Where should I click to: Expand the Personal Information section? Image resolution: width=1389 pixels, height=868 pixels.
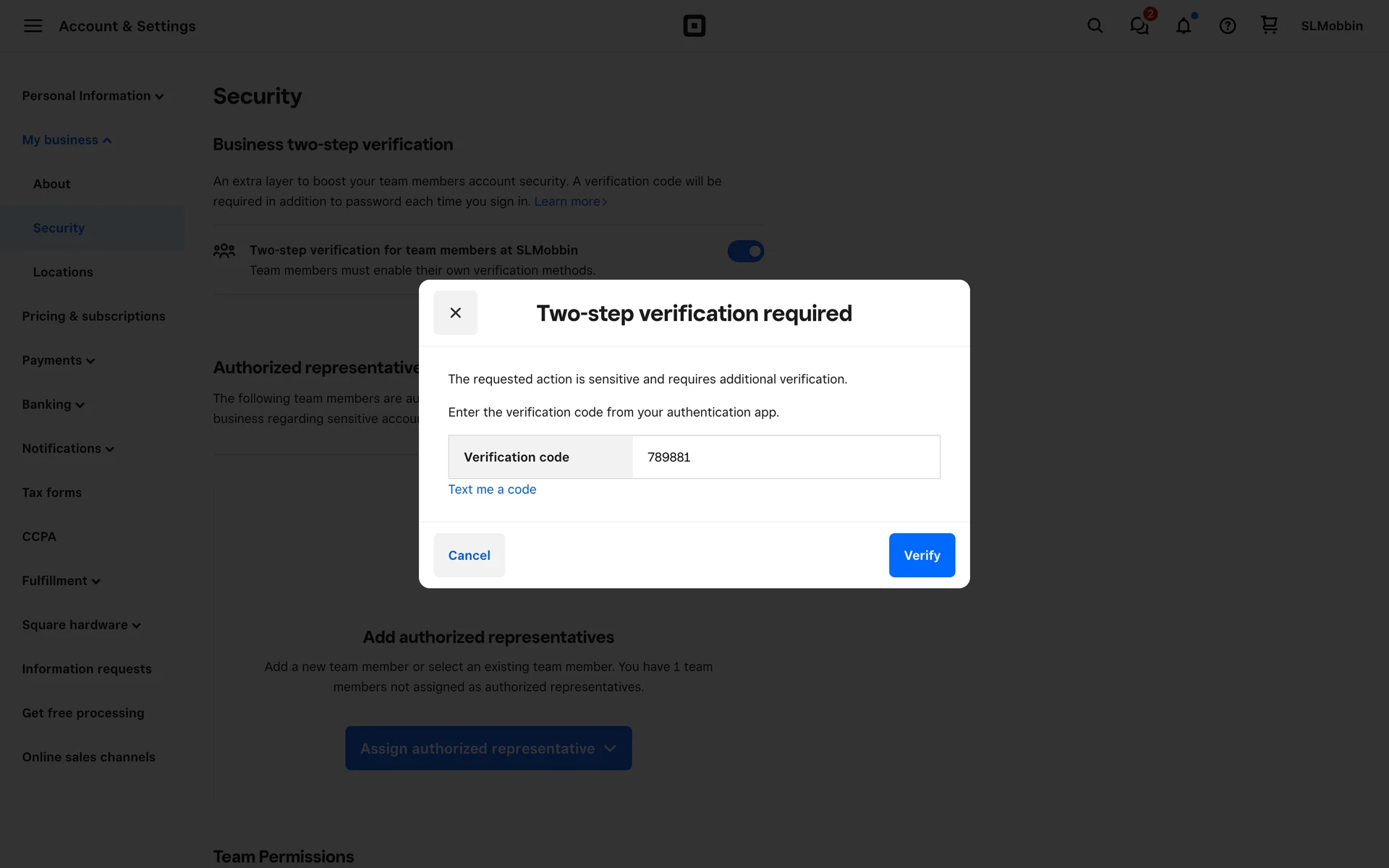point(93,96)
